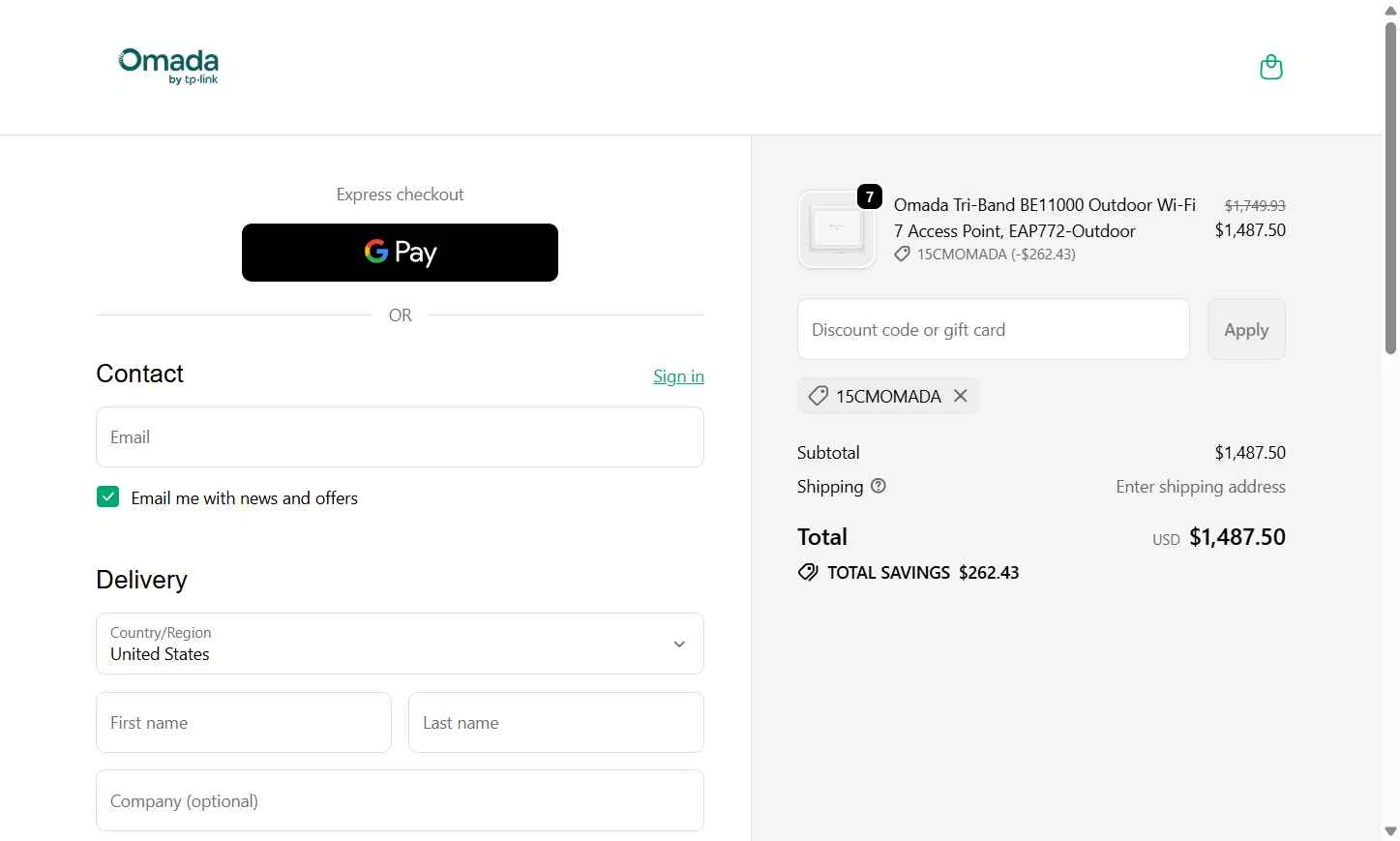Pay with Google Pay express checkout

pyautogui.click(x=400, y=253)
